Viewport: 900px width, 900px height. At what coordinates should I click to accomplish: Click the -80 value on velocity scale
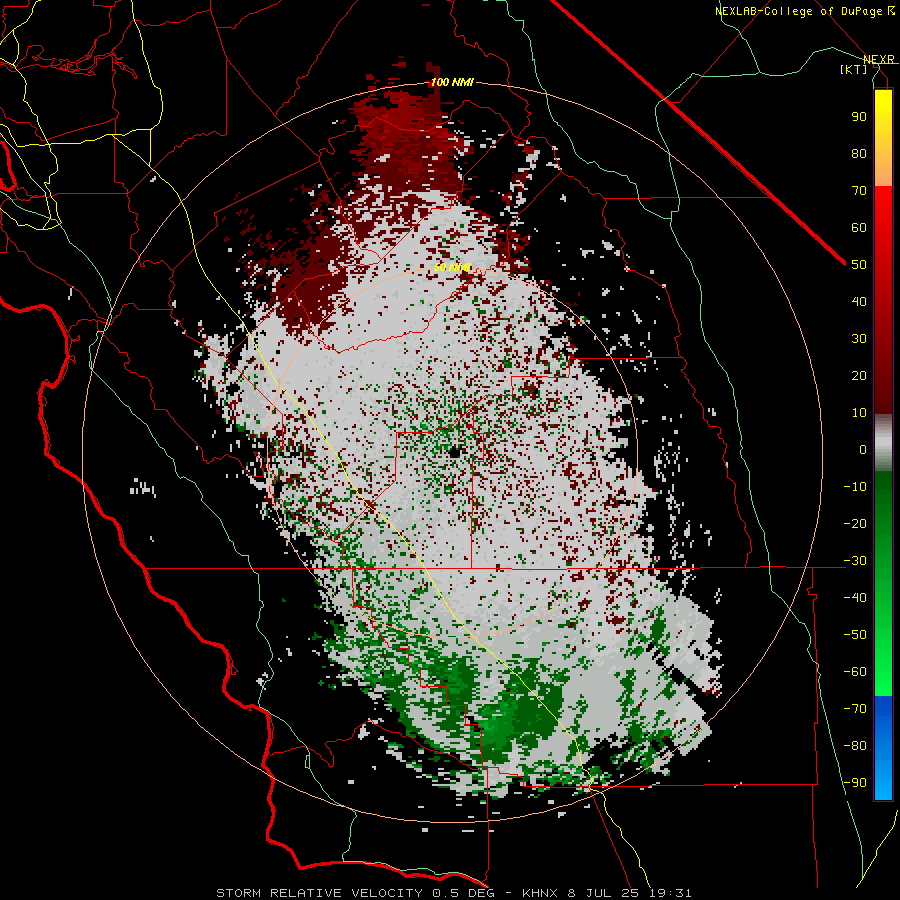pos(855,746)
